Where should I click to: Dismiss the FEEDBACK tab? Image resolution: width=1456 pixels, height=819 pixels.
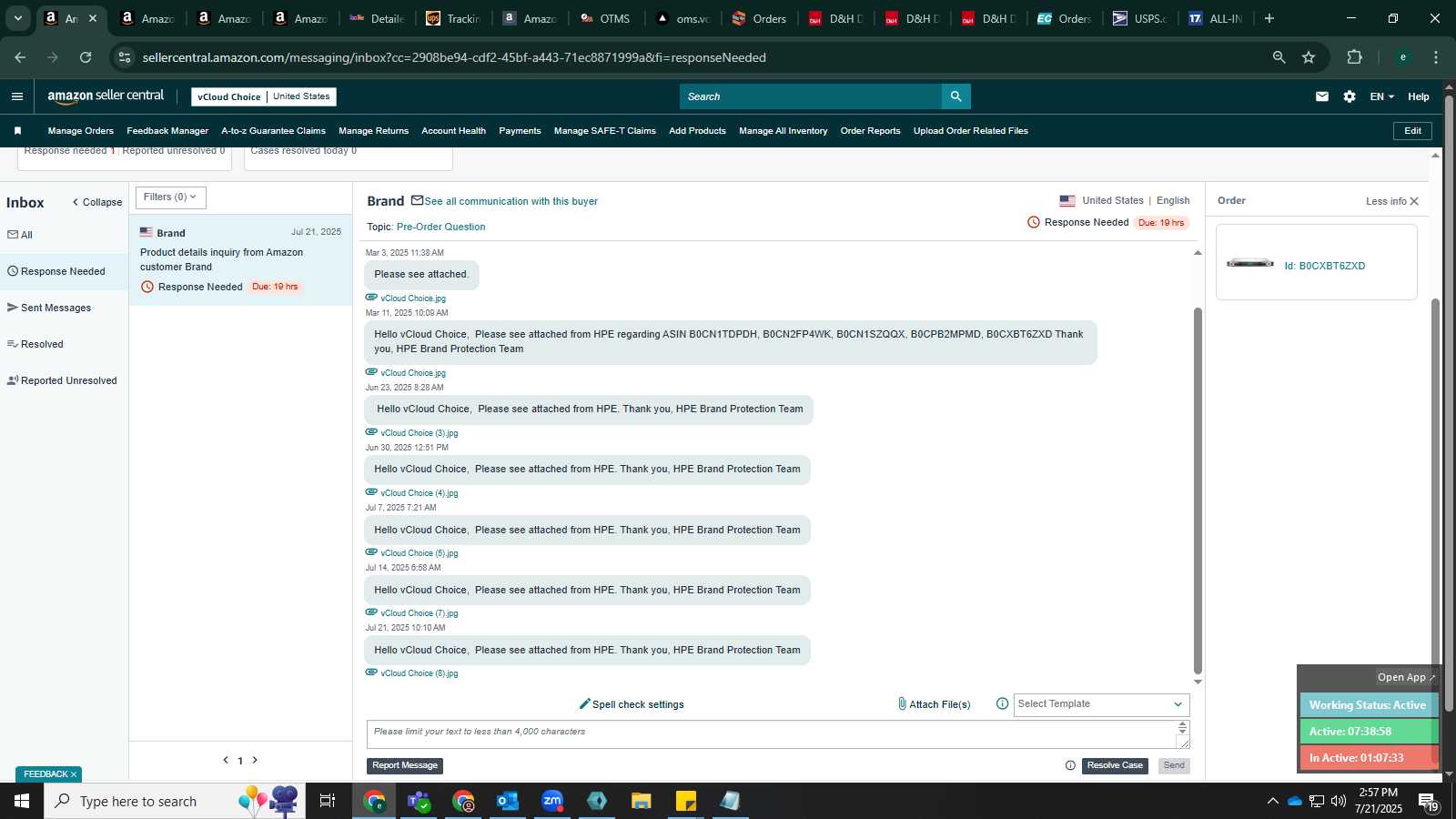(74, 774)
